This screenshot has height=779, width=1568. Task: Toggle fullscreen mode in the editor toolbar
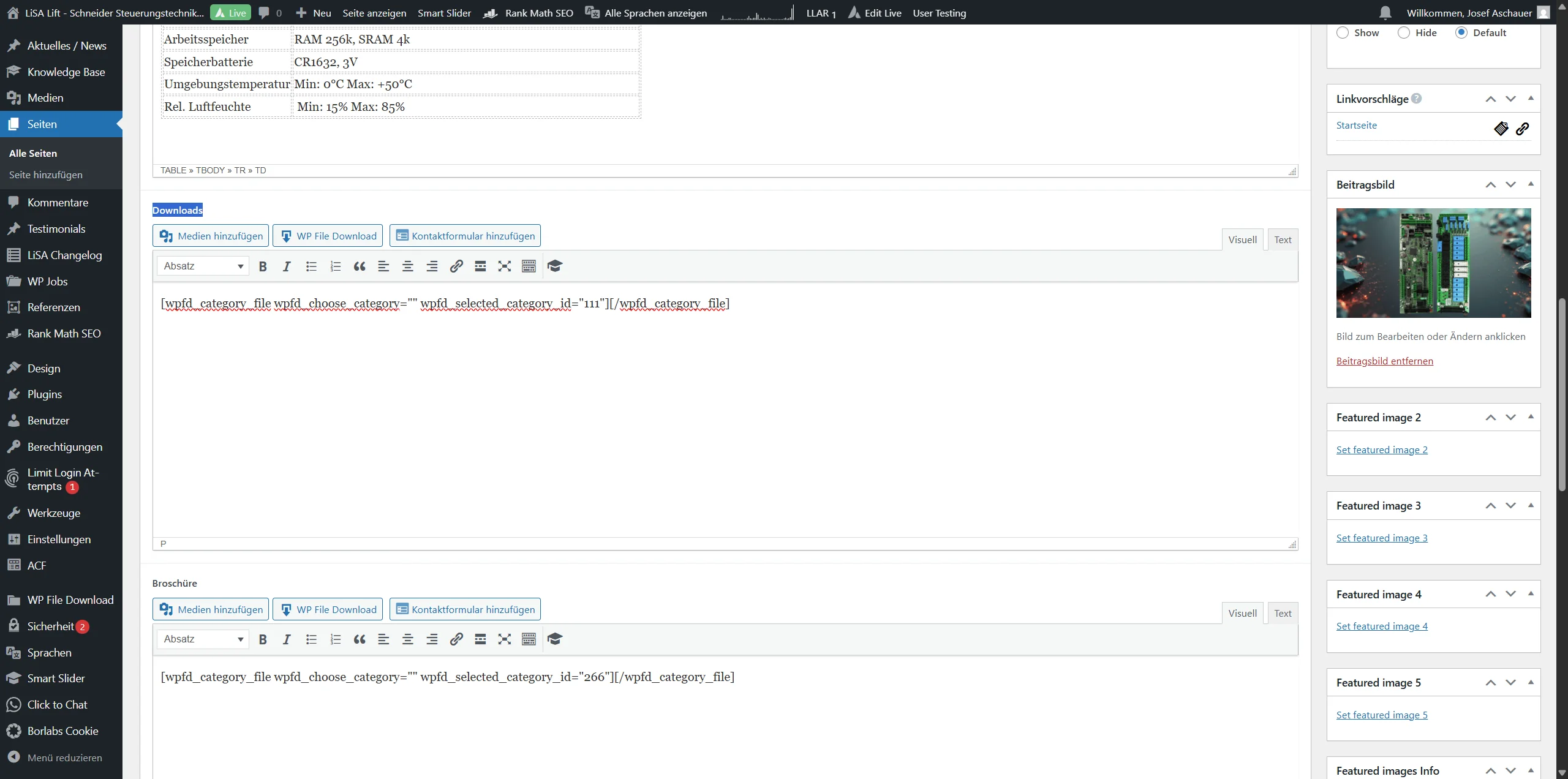pyautogui.click(x=504, y=266)
